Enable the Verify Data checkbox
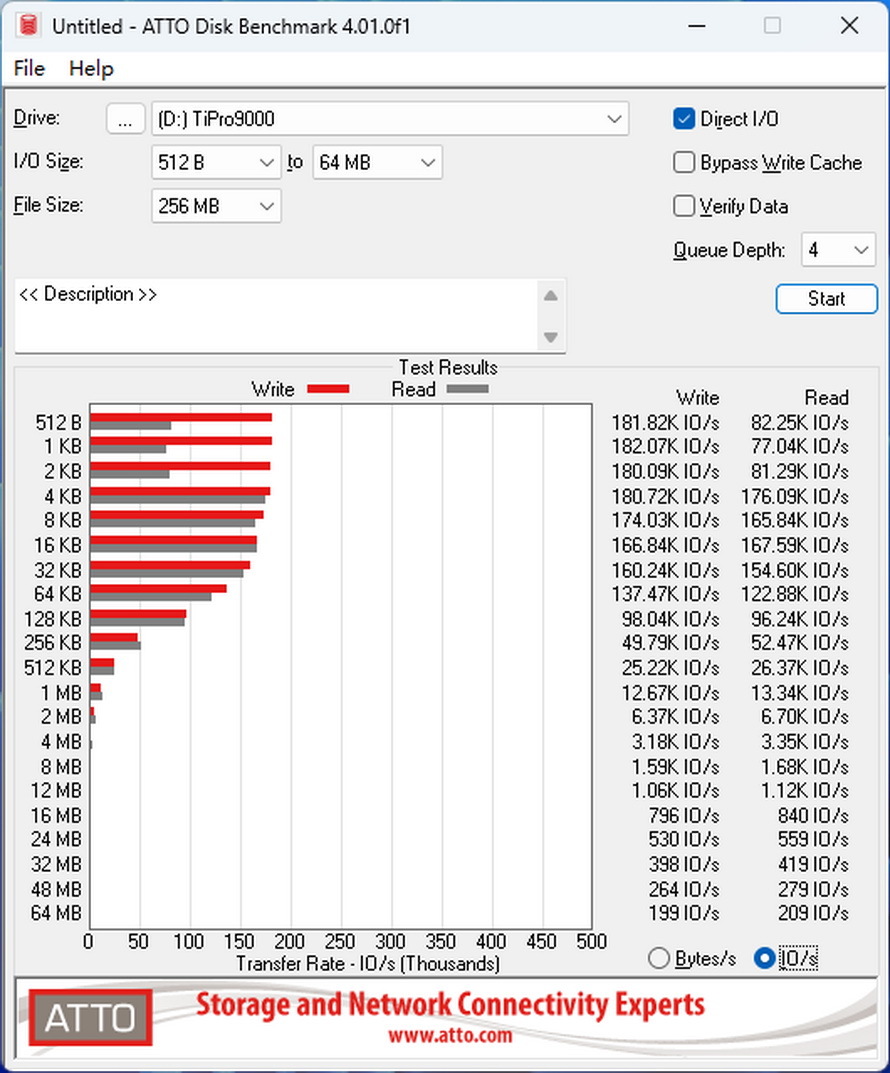 [684, 206]
